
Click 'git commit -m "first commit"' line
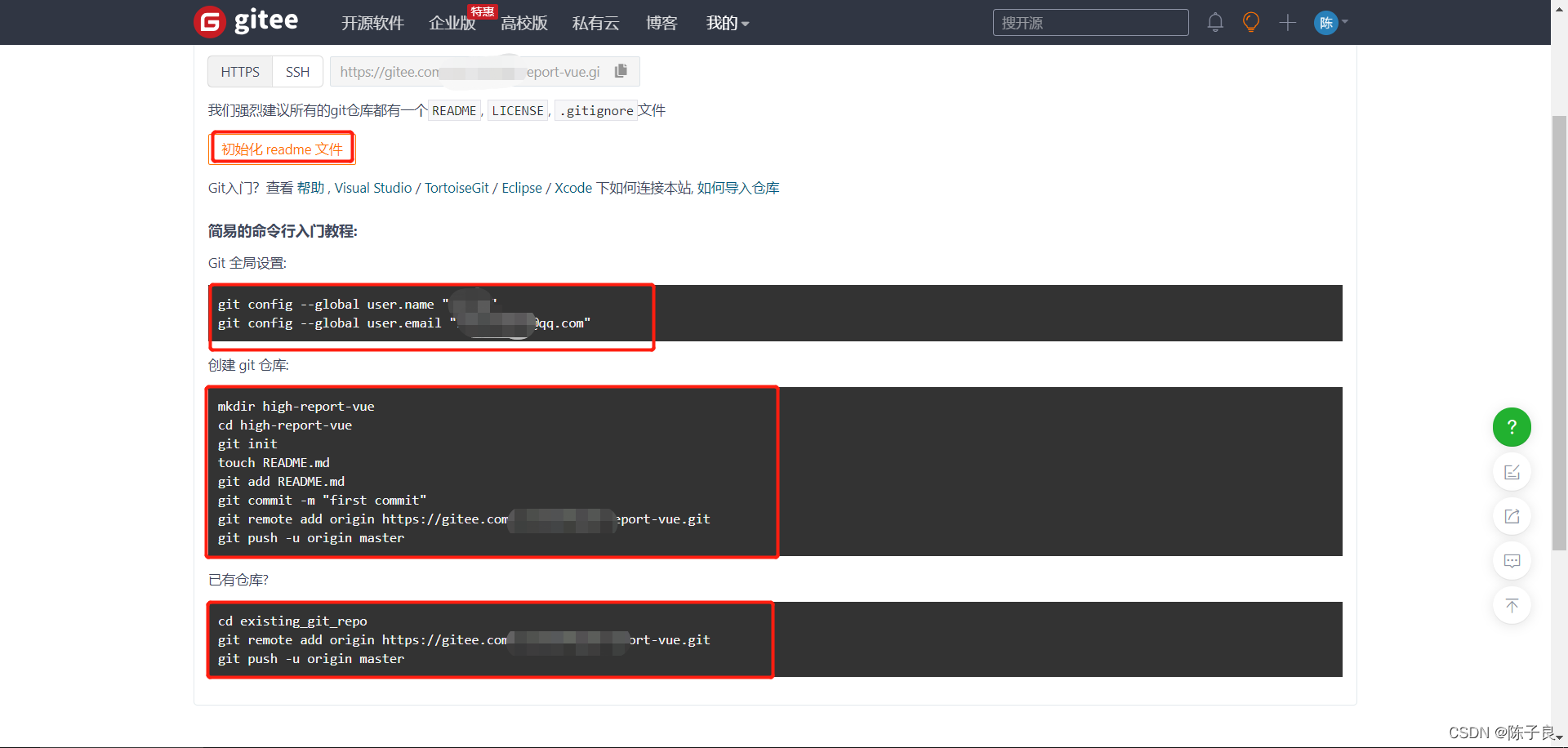322,500
